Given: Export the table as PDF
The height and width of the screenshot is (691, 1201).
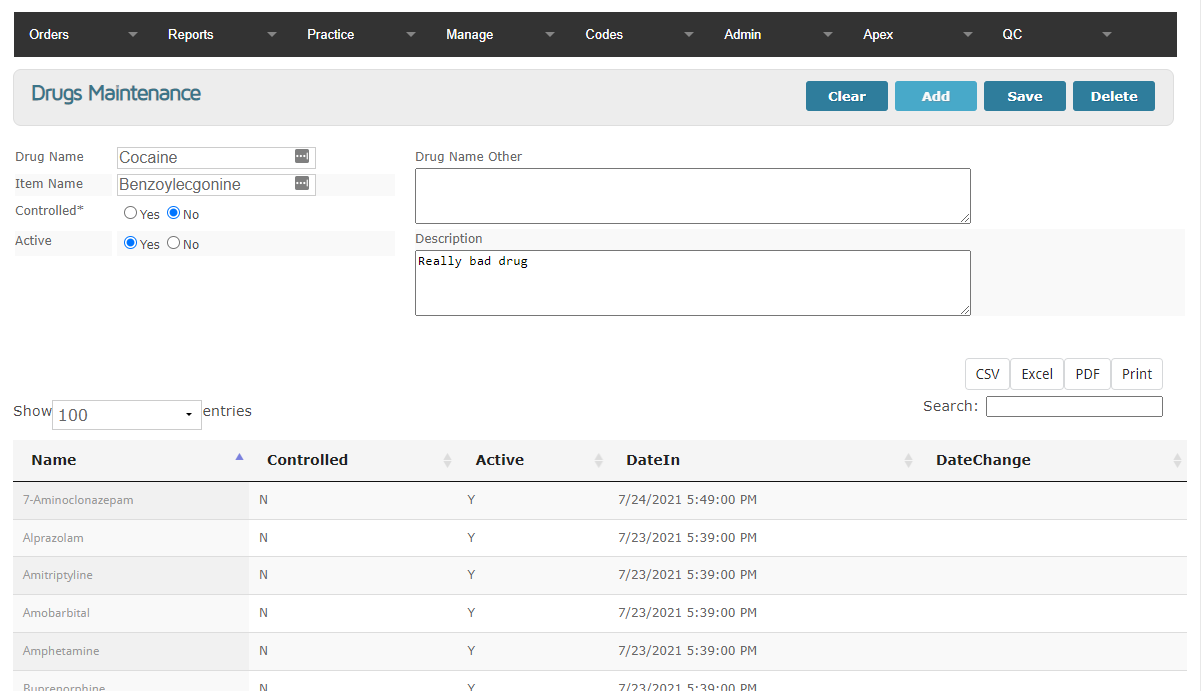Looking at the screenshot, I should click(1087, 374).
